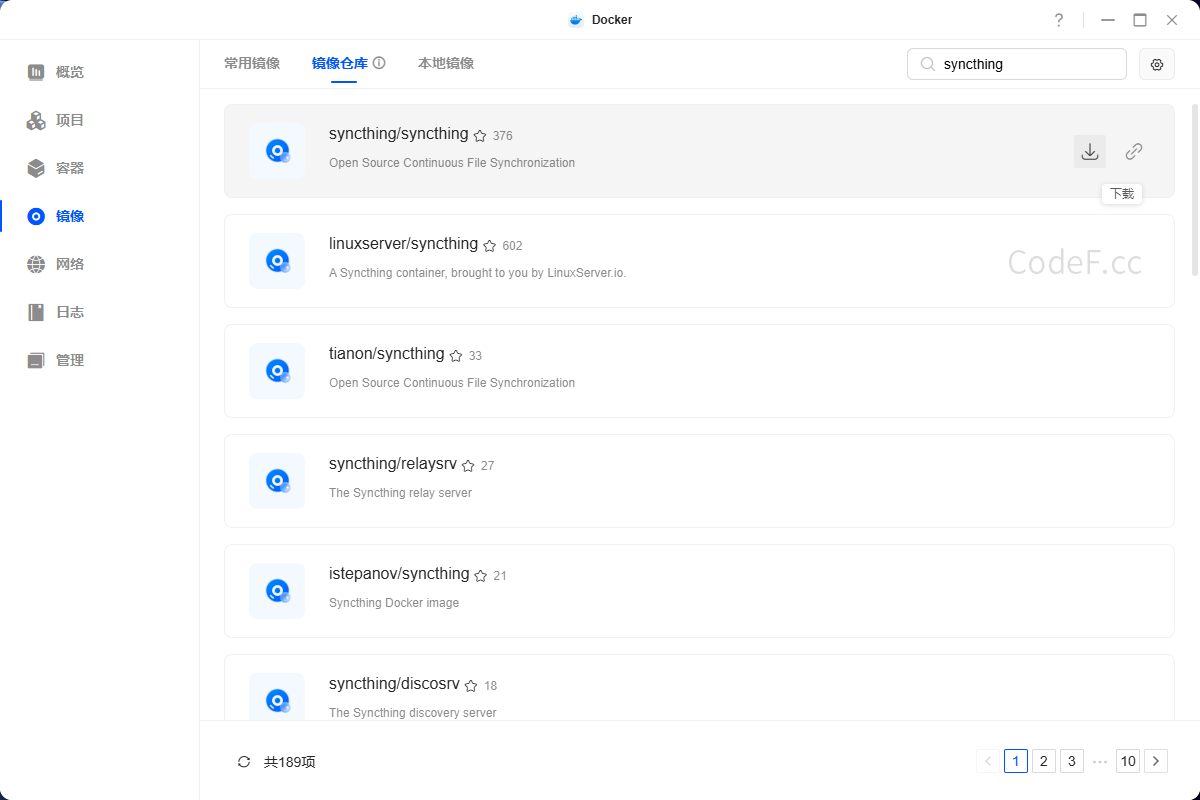Image resolution: width=1200 pixels, height=800 pixels.
Task: Star the syncthing/discosrv image
Action: click(x=471, y=686)
